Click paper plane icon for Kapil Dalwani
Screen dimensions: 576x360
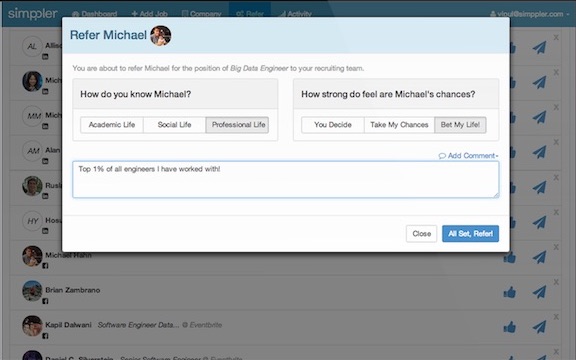539,327
